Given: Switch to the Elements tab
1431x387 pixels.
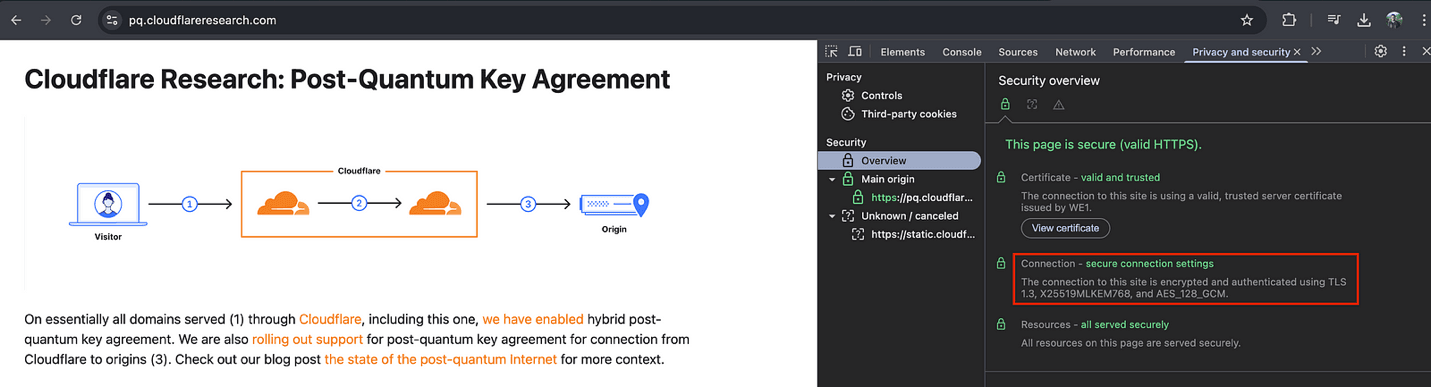Looking at the screenshot, I should click(903, 52).
